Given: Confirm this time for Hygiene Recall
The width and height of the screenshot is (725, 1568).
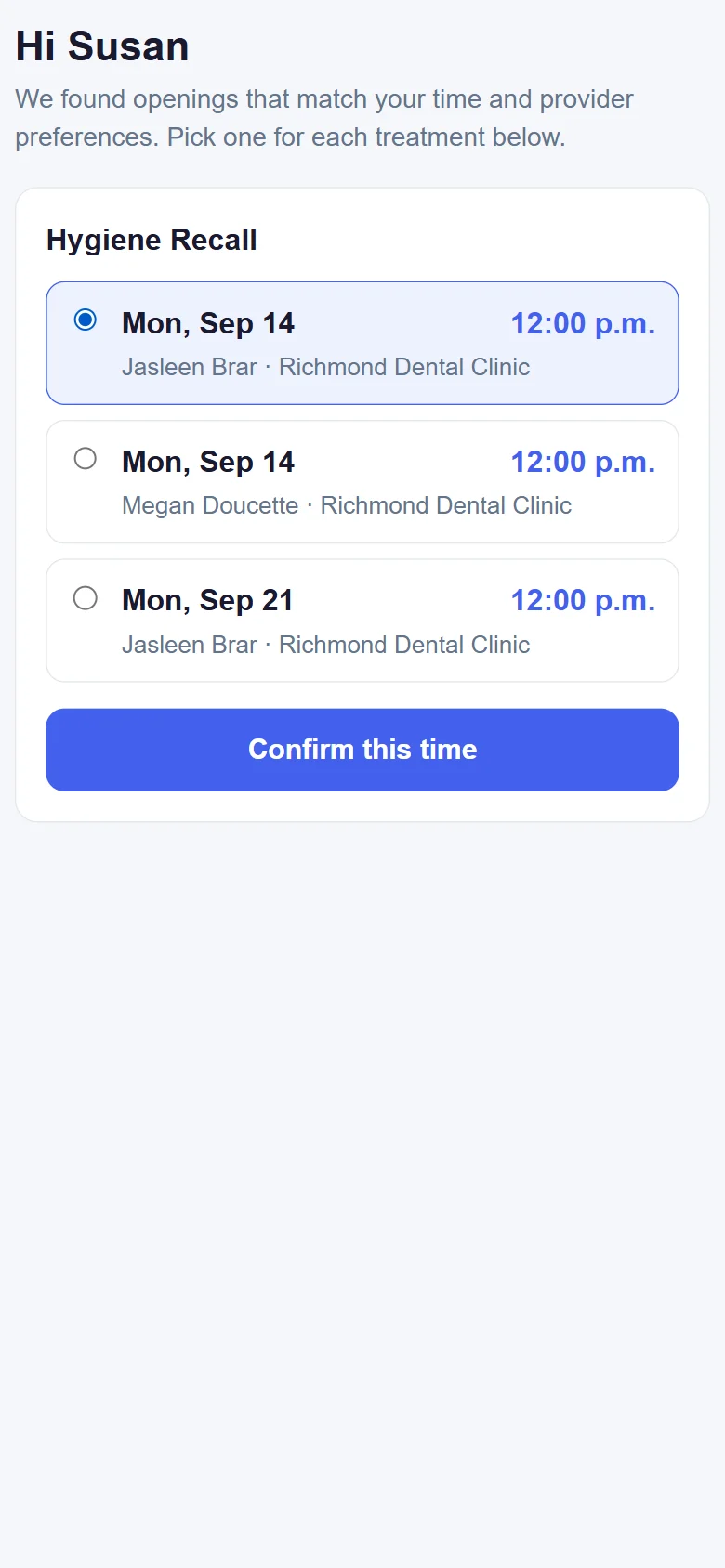Looking at the screenshot, I should (x=362, y=750).
